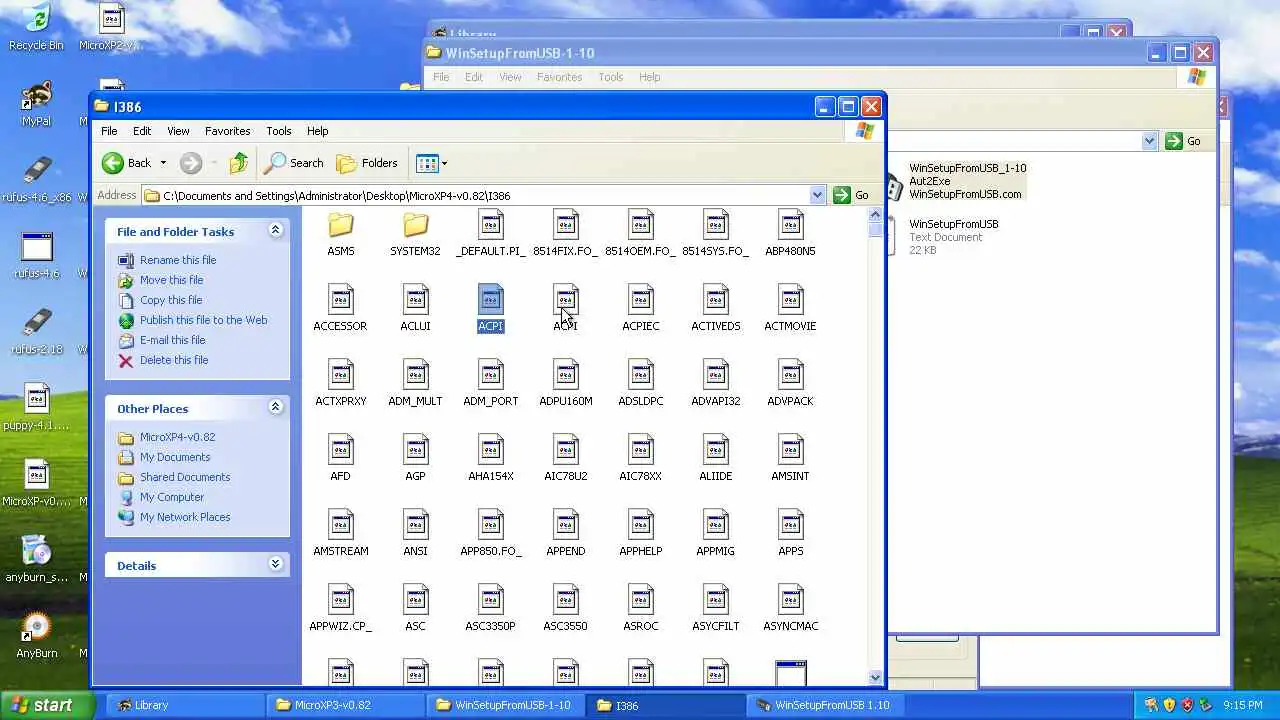Open the Favorites menu in I386
The height and width of the screenshot is (720, 1280).
coord(228,131)
